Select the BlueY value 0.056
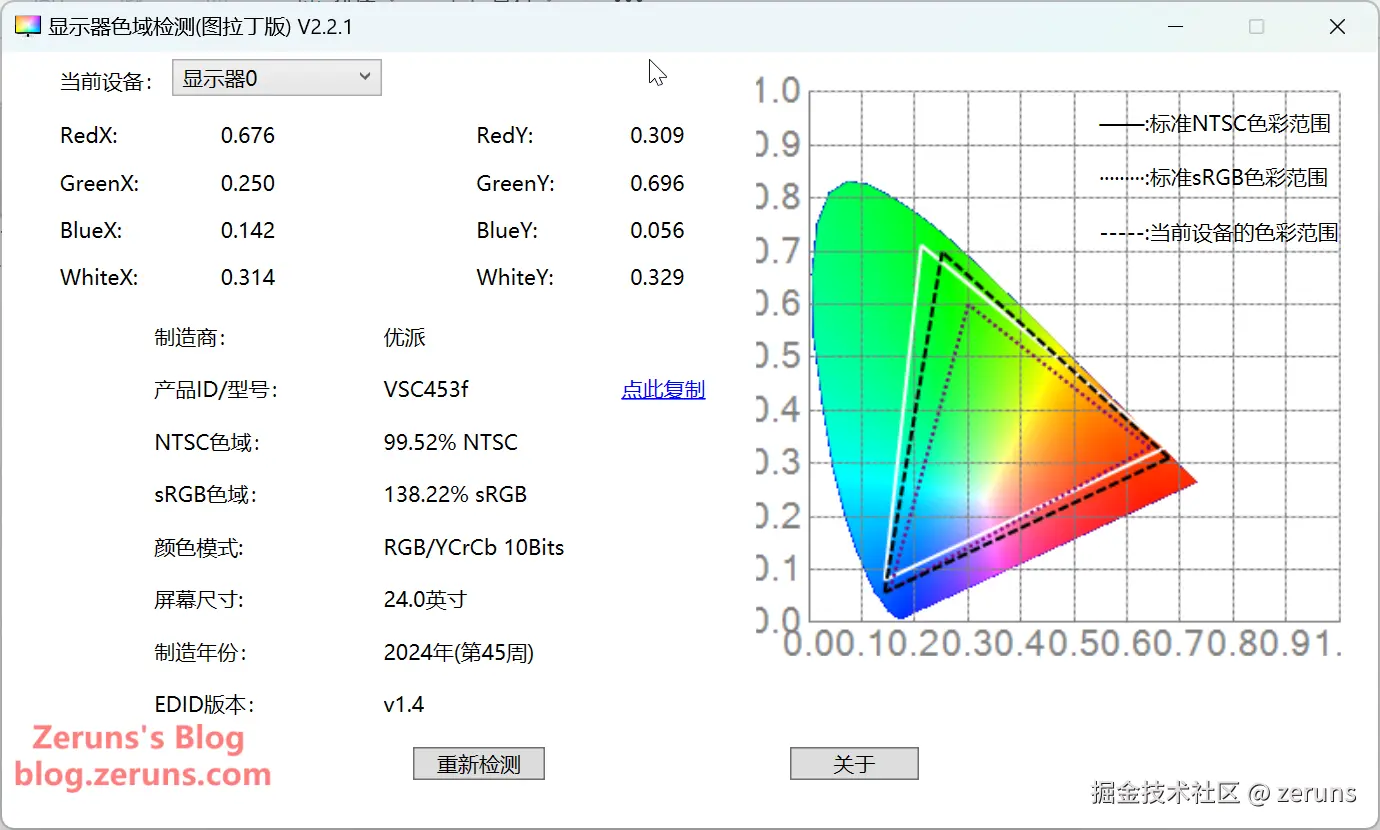 click(x=657, y=230)
